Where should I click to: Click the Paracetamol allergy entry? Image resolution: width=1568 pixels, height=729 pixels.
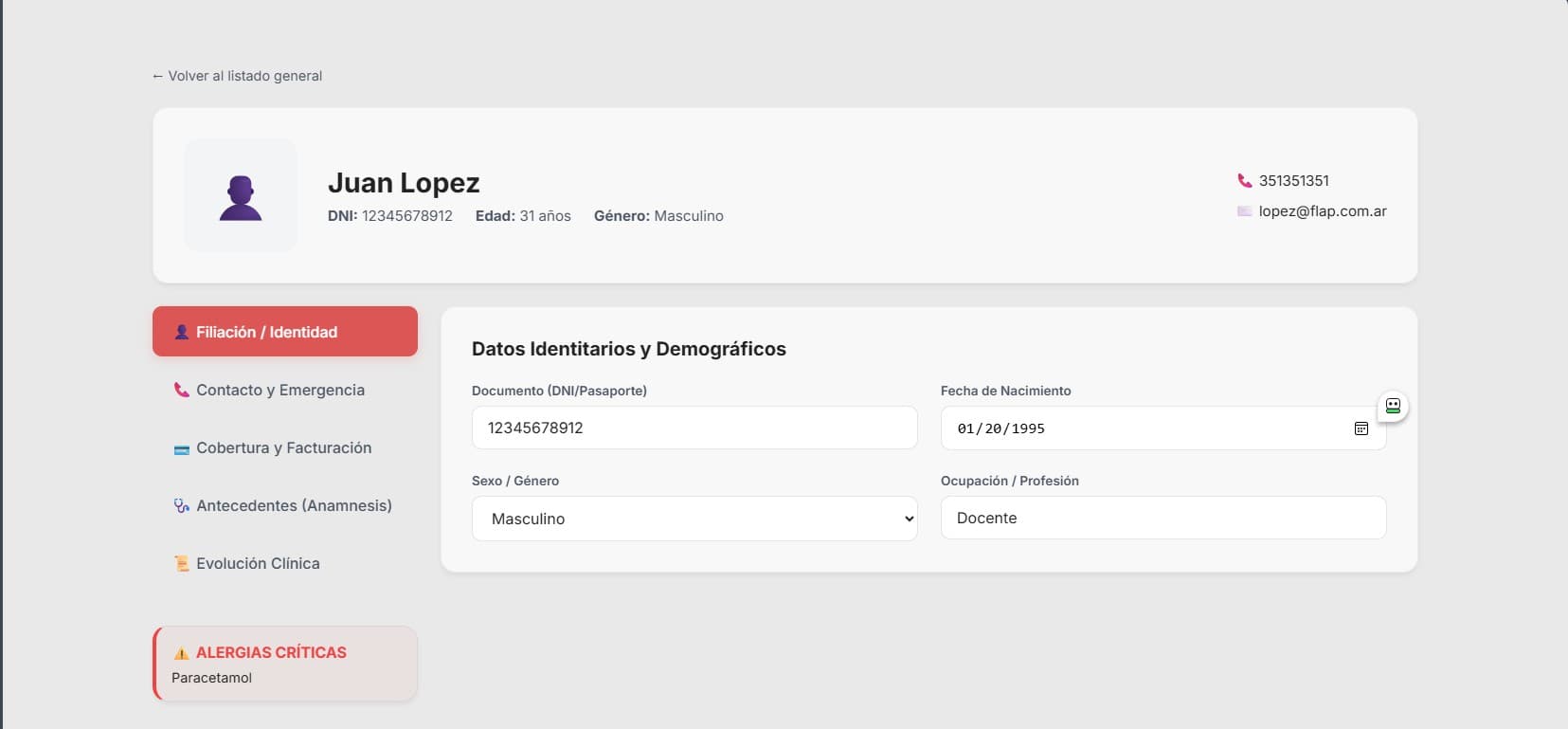(x=212, y=678)
